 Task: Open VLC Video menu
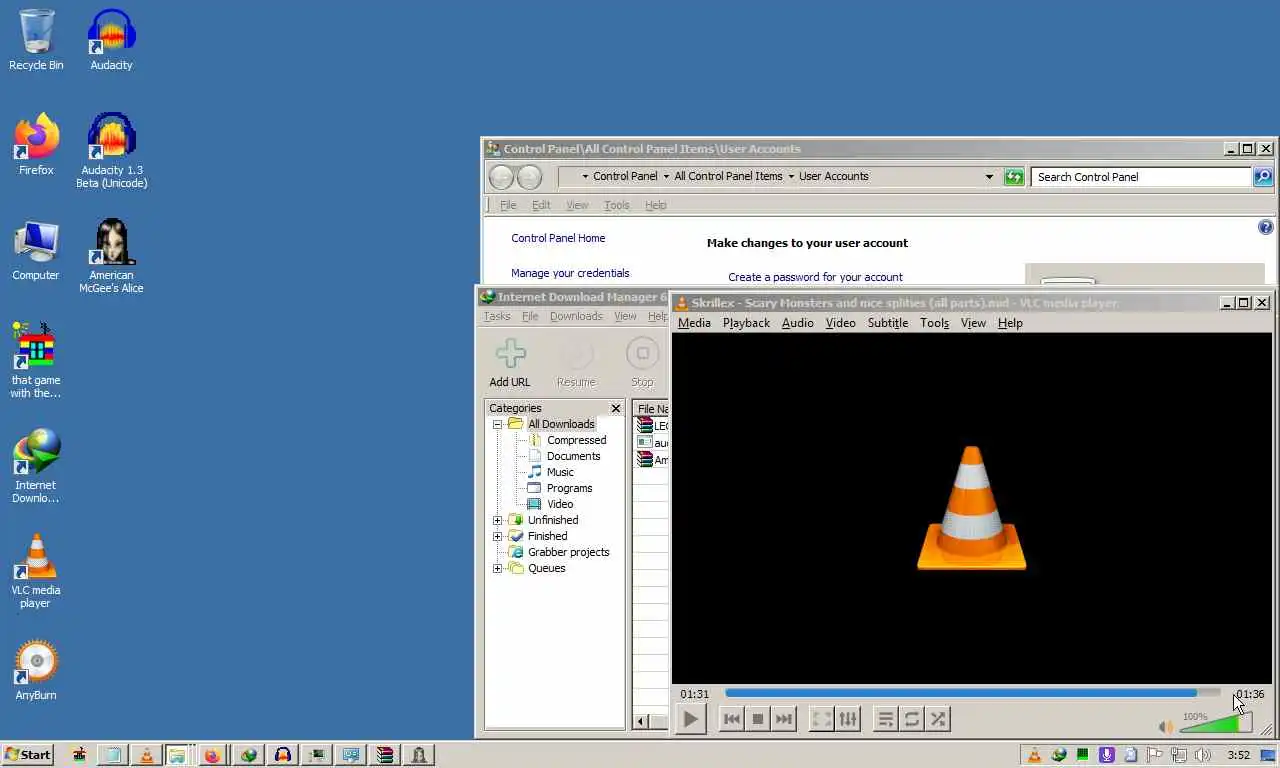pyautogui.click(x=840, y=323)
